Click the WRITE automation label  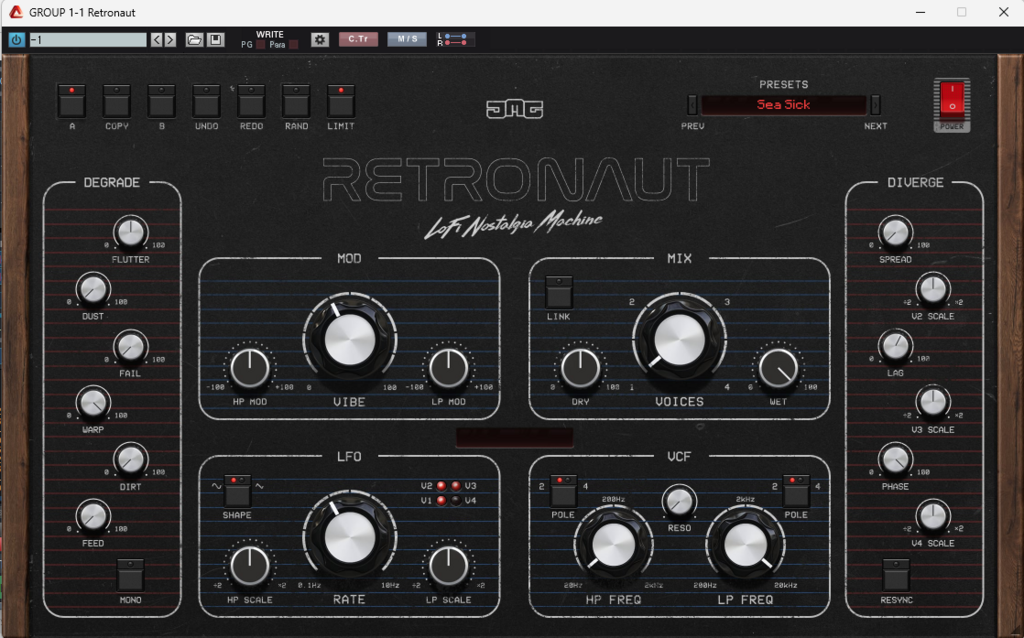(x=270, y=35)
